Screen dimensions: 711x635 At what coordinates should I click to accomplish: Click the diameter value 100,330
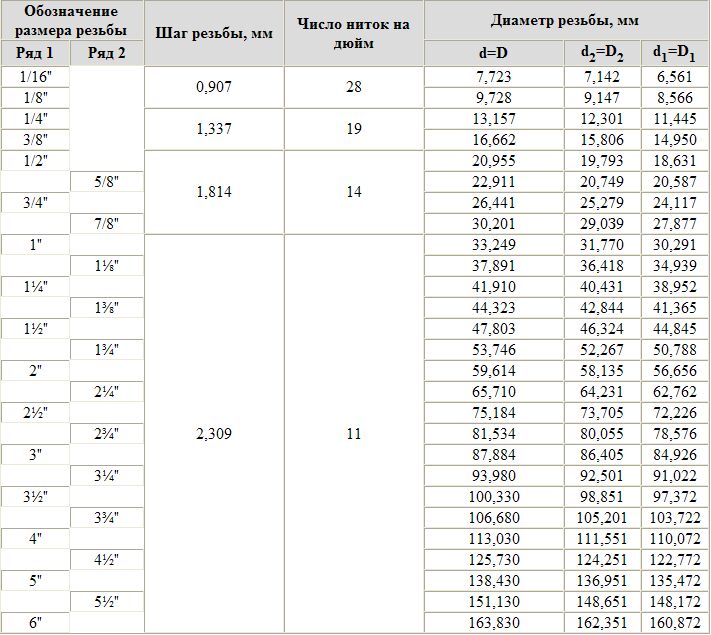tap(494, 497)
